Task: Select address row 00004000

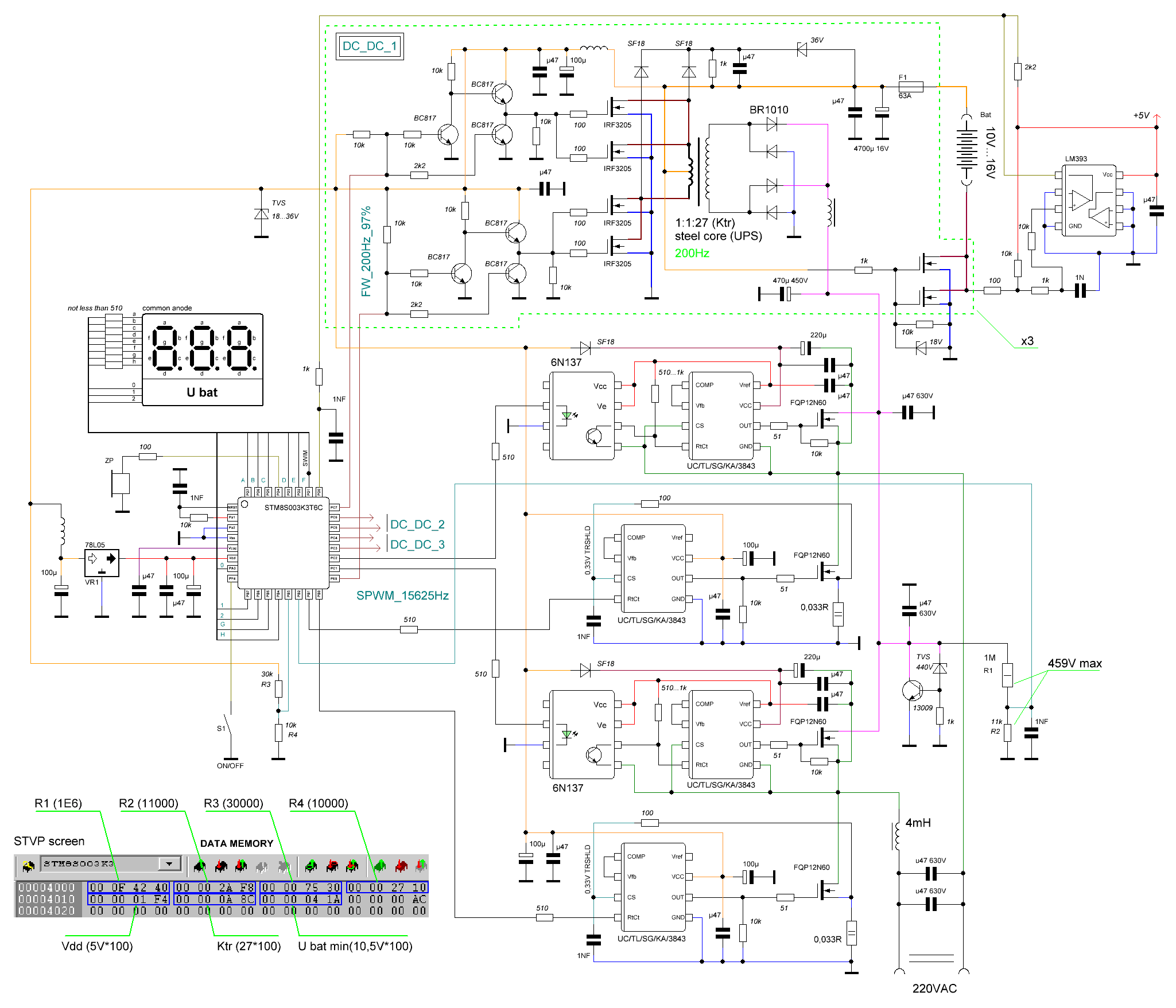Action: click(x=46, y=888)
